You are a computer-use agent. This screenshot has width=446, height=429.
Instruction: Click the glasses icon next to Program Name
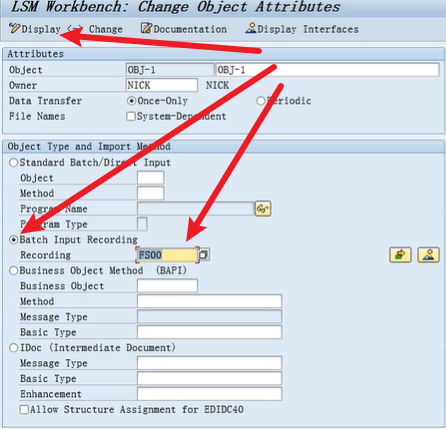pyautogui.click(x=263, y=209)
